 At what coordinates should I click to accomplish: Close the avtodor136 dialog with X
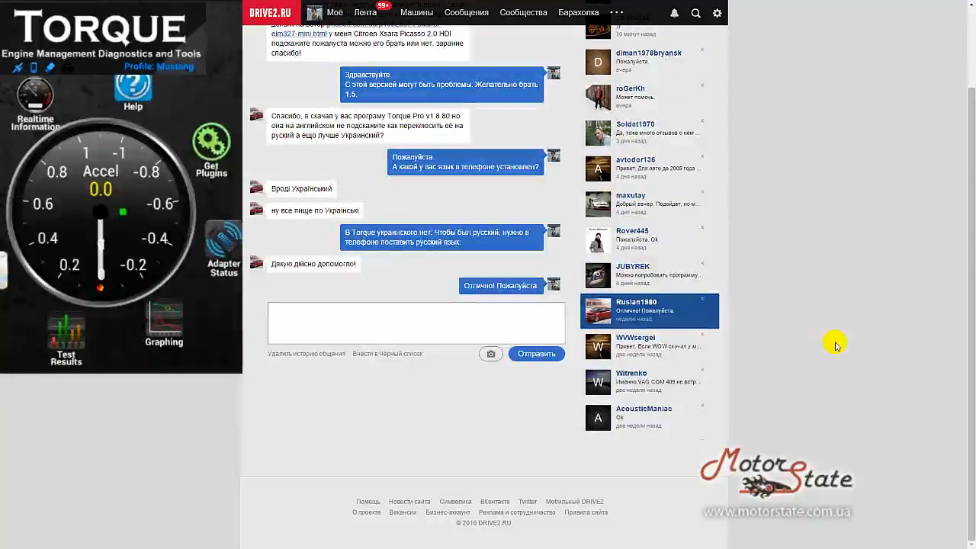point(702,156)
